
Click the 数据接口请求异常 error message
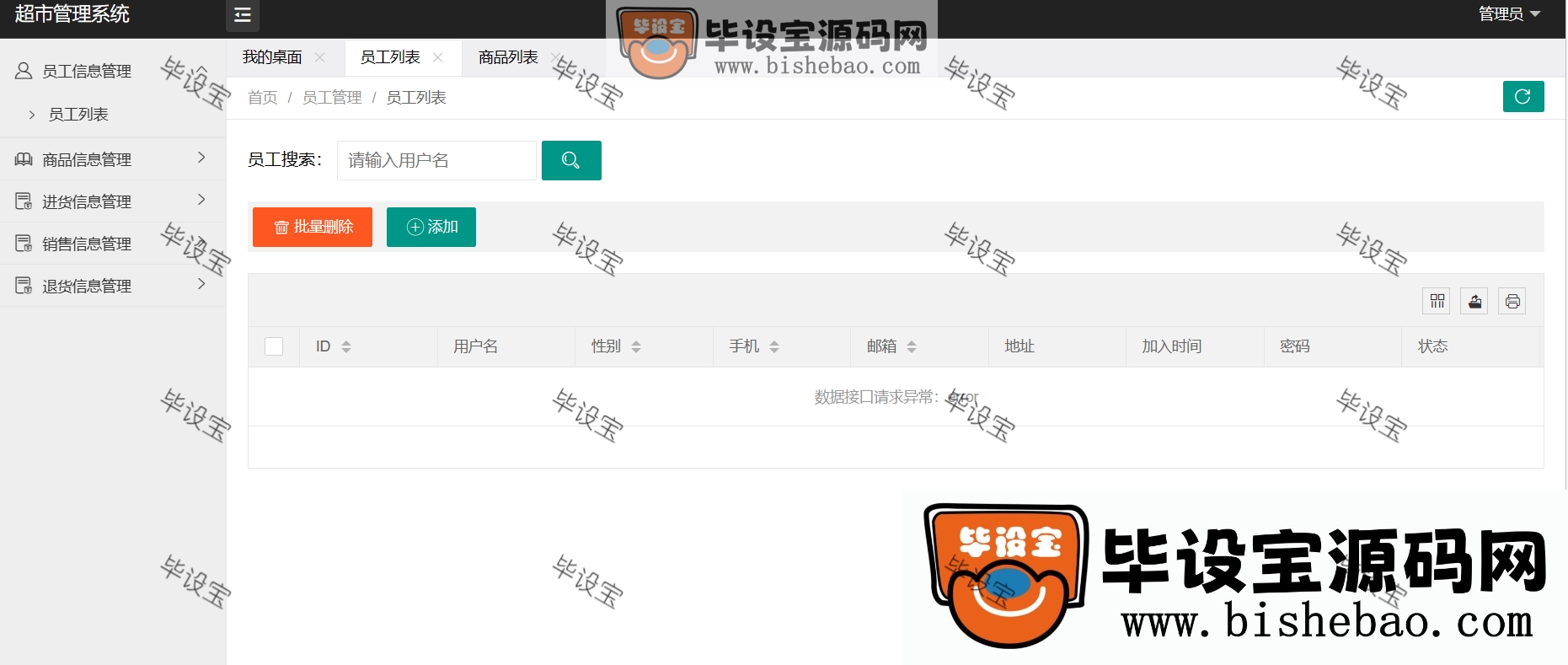pyautogui.click(x=896, y=397)
